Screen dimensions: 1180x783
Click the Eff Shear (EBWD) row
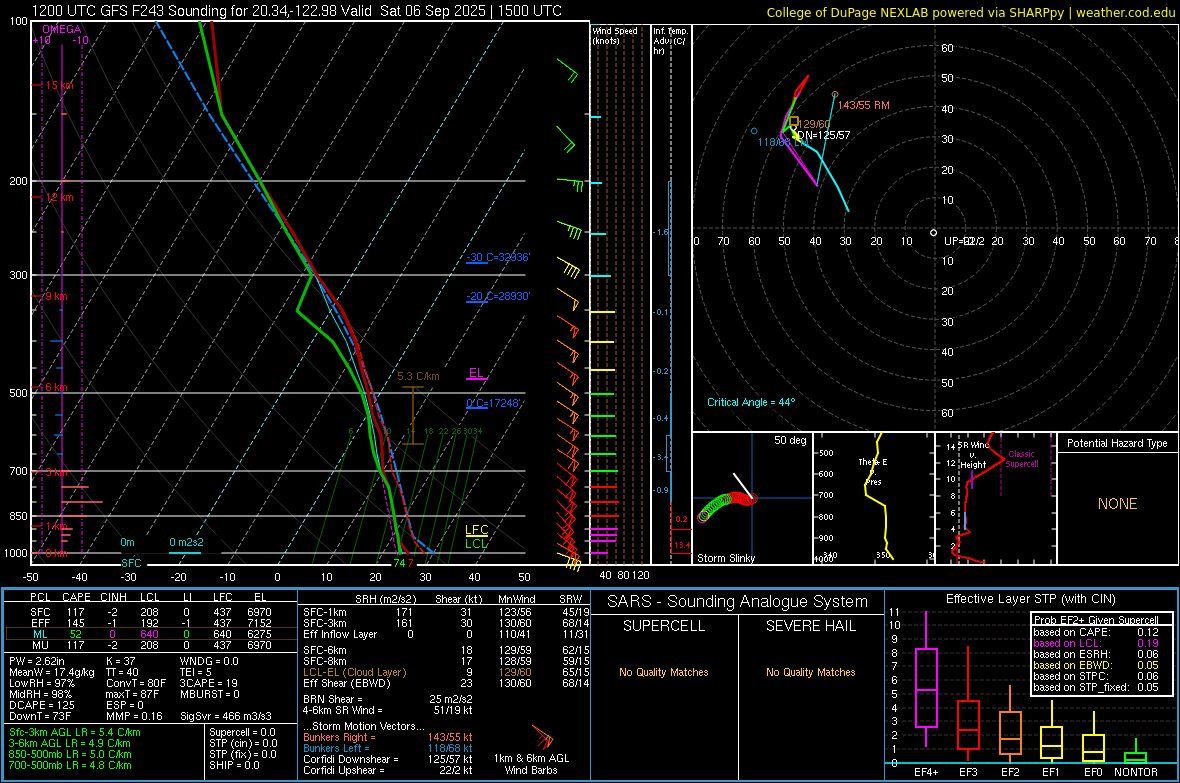click(x=446, y=683)
